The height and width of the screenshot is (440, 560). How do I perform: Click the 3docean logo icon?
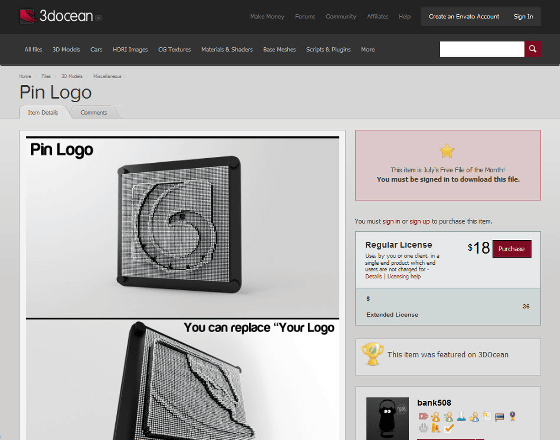tap(28, 16)
